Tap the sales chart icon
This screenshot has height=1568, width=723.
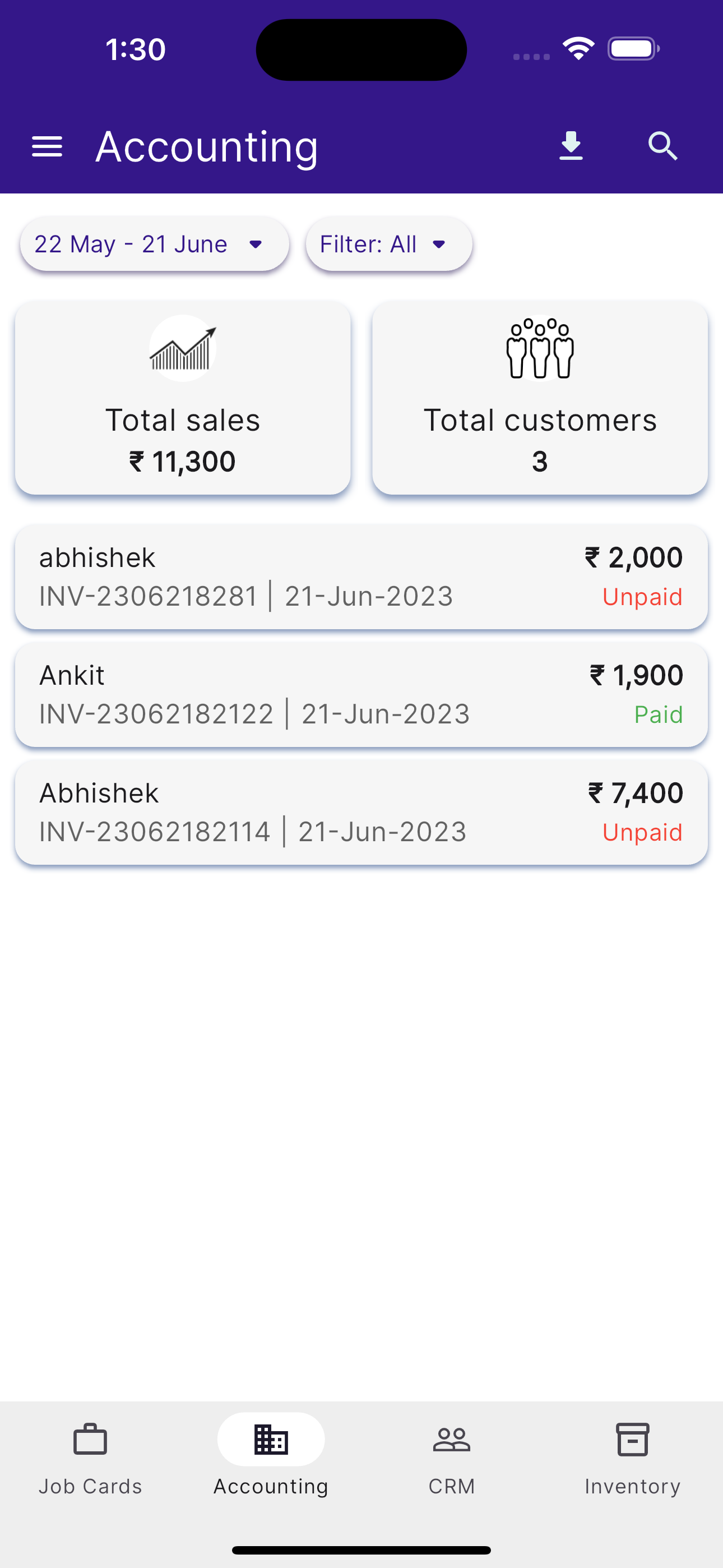pos(183,349)
